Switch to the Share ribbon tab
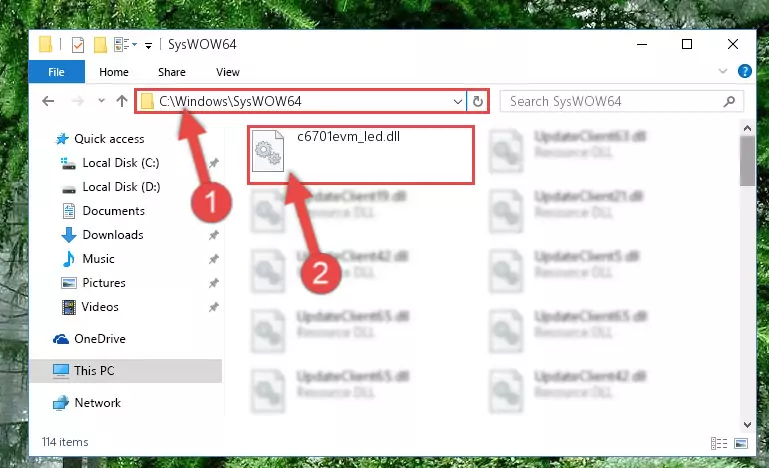Viewport: 769px width, 468px height. (172, 72)
